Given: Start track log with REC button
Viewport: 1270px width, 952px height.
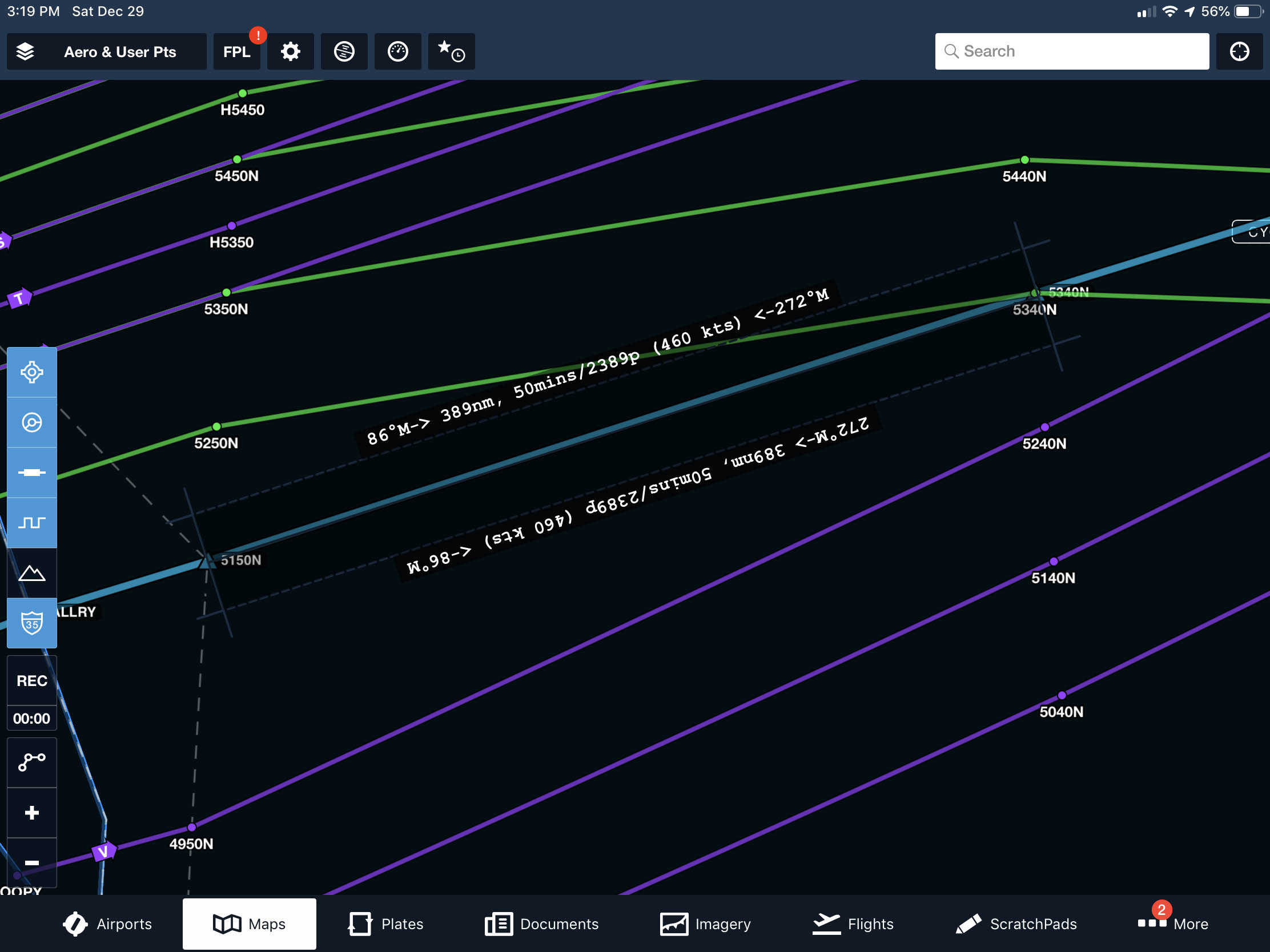Looking at the screenshot, I should click(31, 680).
